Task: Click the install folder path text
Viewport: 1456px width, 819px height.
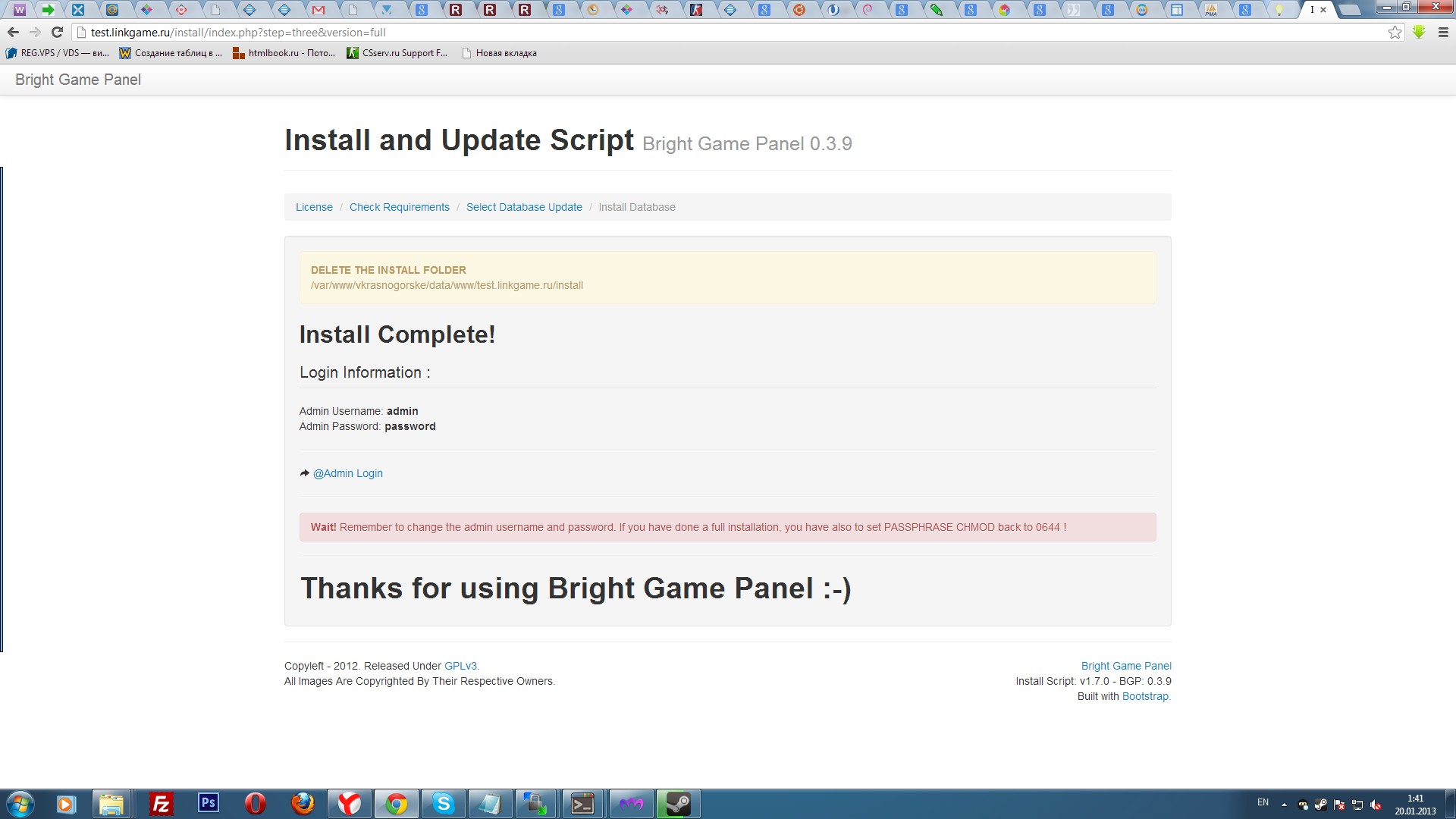Action: 447,285
